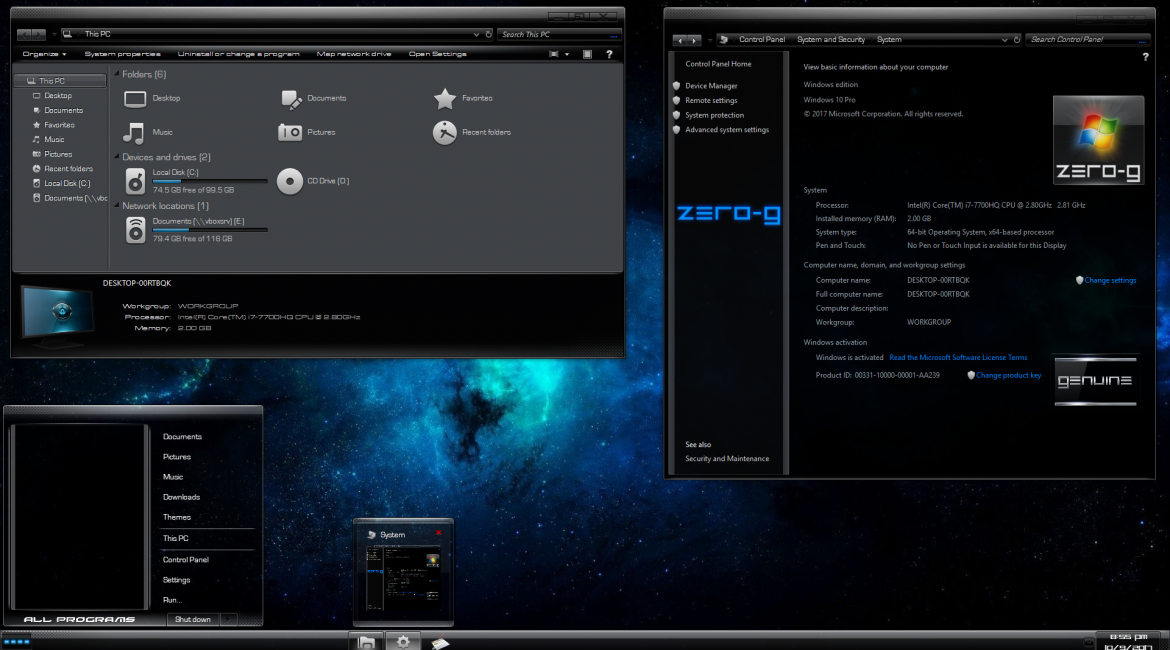Select Control Panel in the start menu
The height and width of the screenshot is (650, 1170).
click(x=186, y=560)
